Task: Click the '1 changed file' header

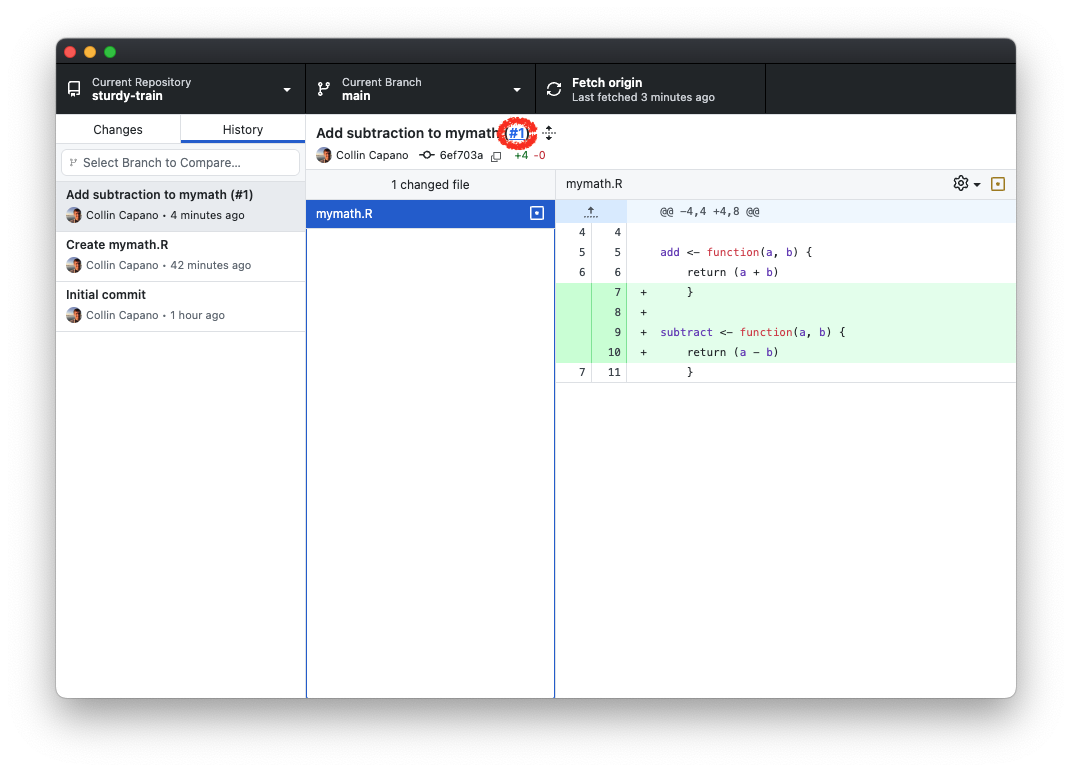Action: click(430, 185)
